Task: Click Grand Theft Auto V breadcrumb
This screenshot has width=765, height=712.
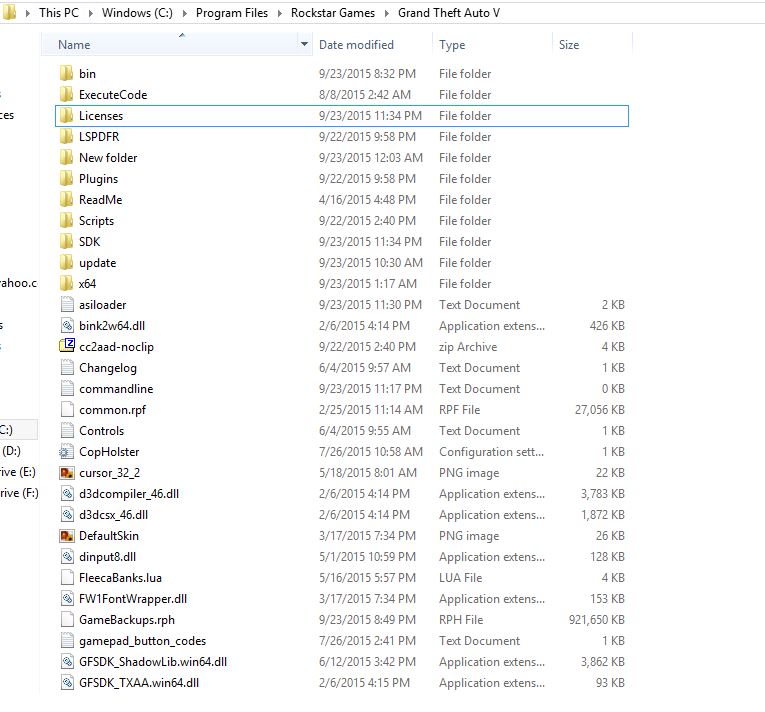Action: (449, 13)
